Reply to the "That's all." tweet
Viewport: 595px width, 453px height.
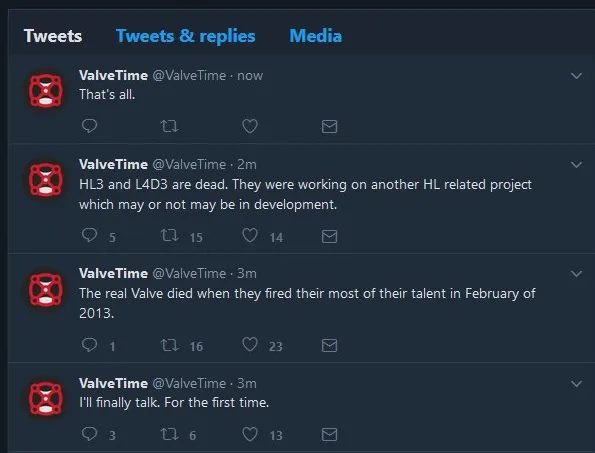(90, 126)
